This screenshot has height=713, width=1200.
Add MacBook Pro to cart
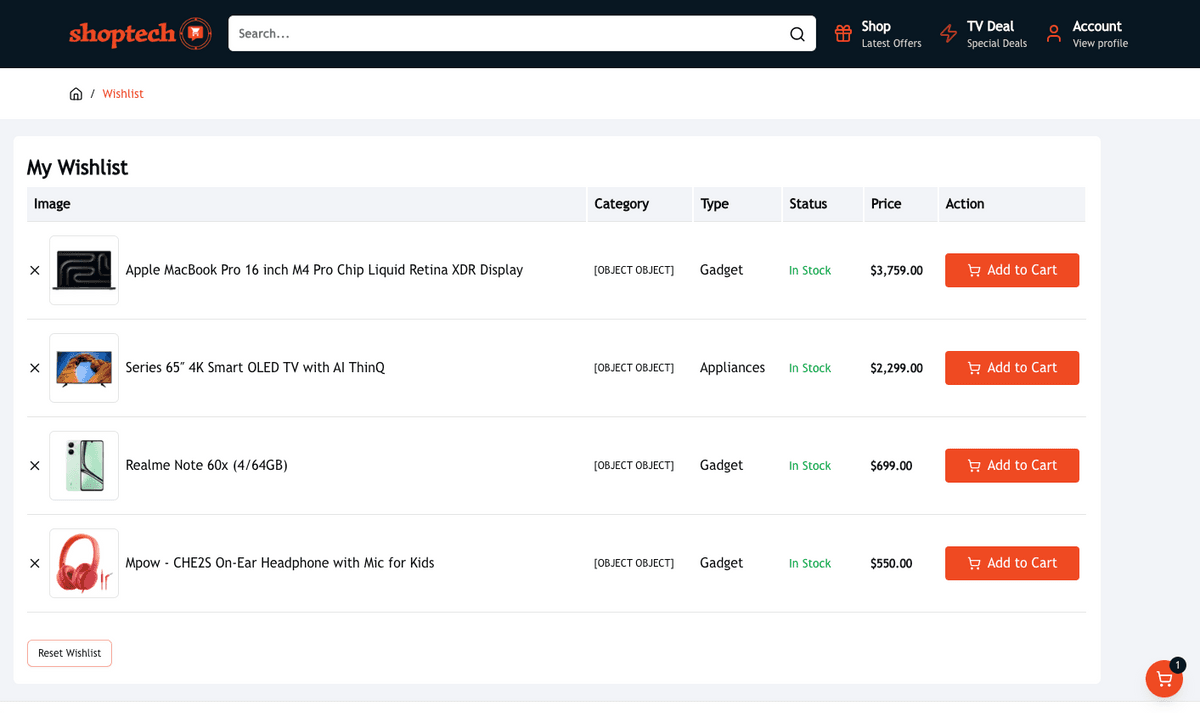(1012, 270)
